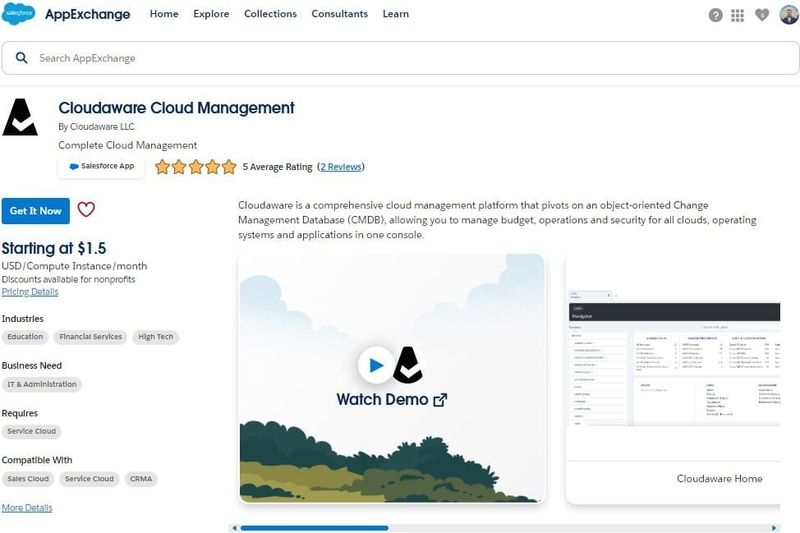Click the Salesforce cloud logo
This screenshot has height=533, width=800.
pyautogui.click(x=19, y=13)
